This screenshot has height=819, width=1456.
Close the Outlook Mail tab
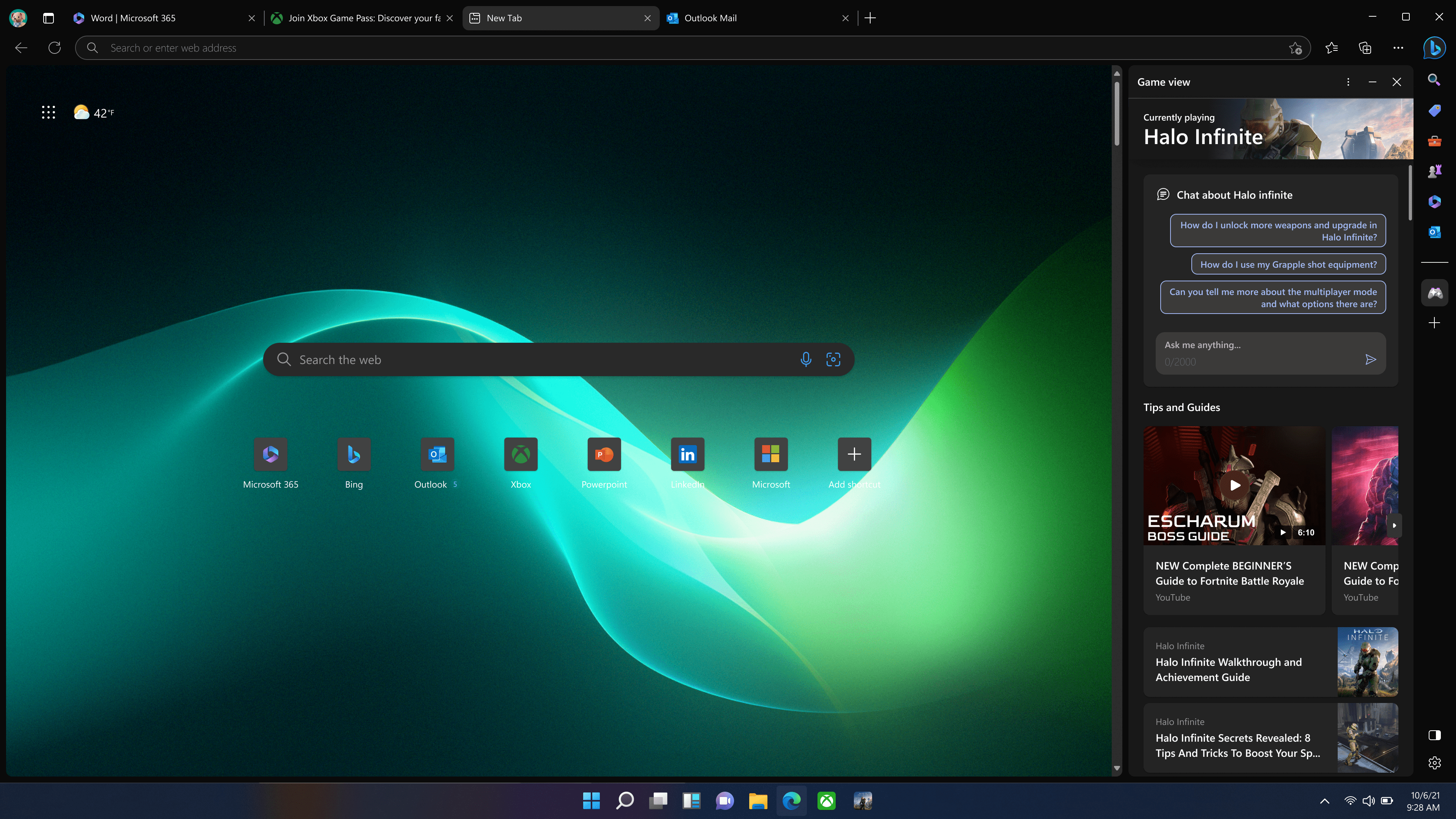(846, 18)
